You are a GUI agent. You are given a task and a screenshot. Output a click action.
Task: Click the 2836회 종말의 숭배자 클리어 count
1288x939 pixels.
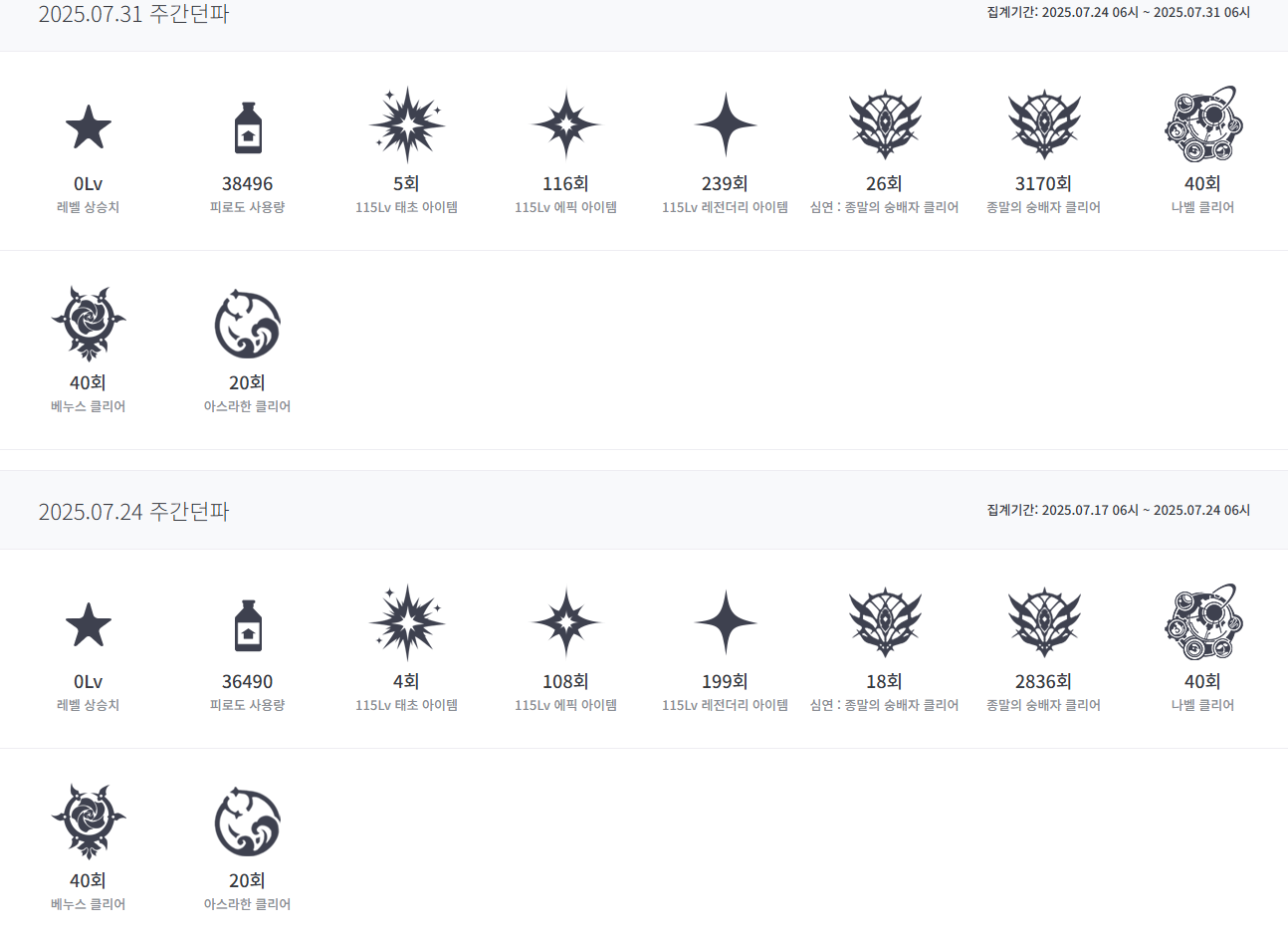[1043, 682]
